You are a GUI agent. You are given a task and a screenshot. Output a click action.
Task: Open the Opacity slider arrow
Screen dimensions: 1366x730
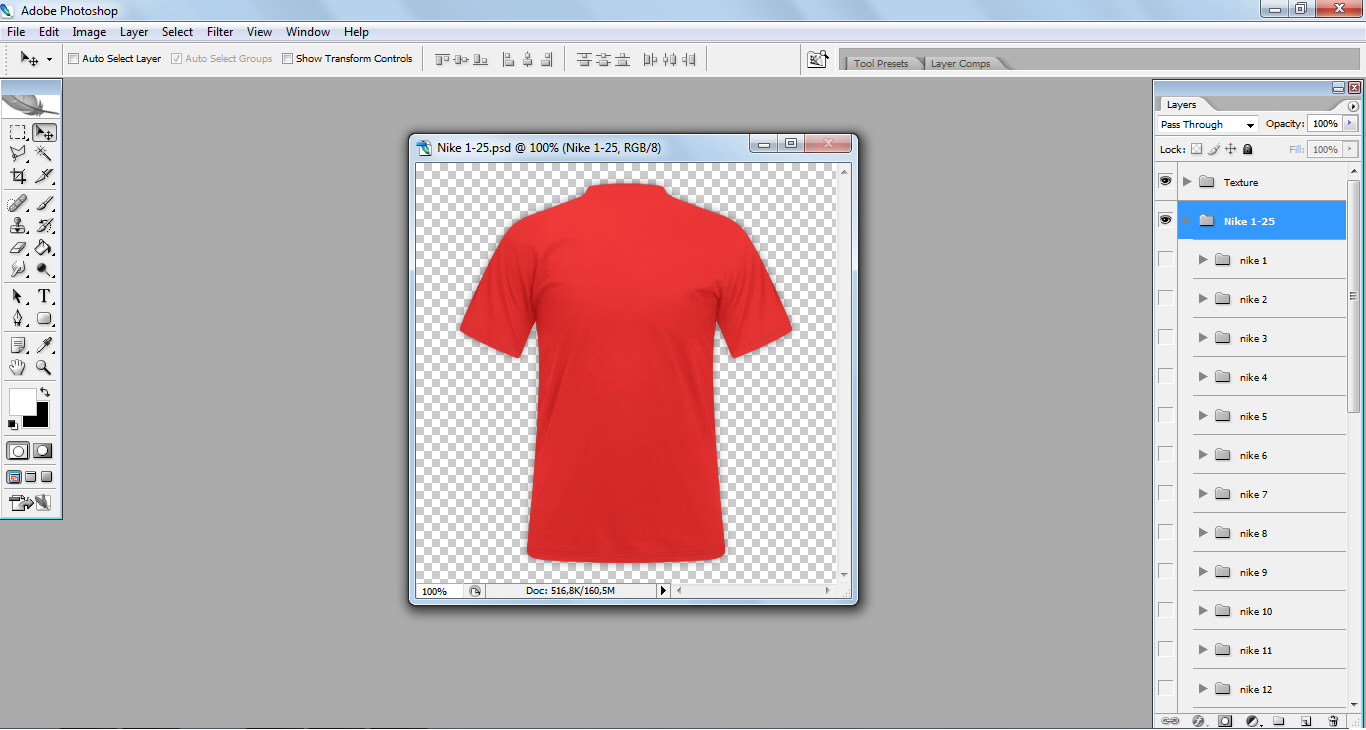click(x=1349, y=124)
